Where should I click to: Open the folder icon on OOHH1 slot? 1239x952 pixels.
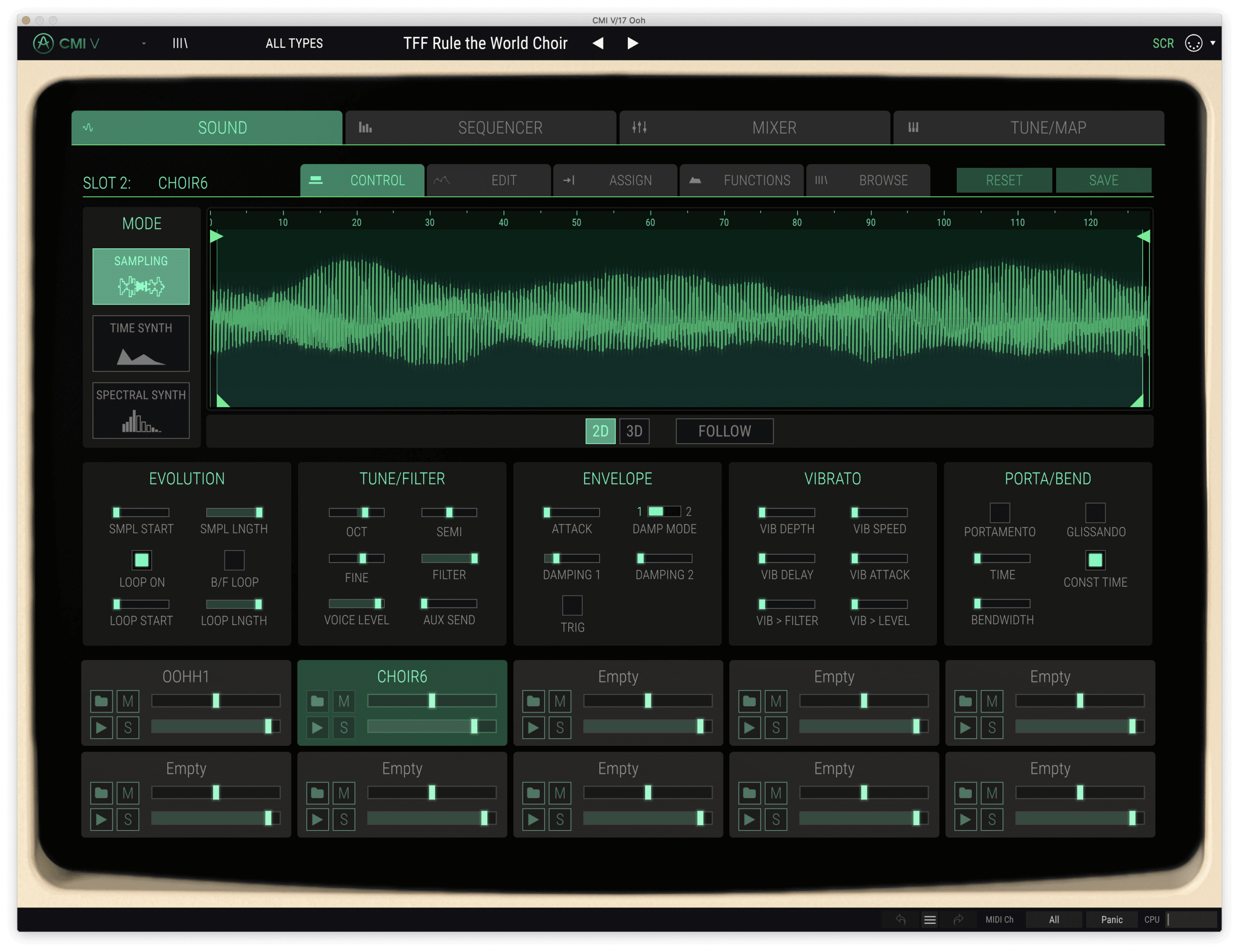[102, 701]
